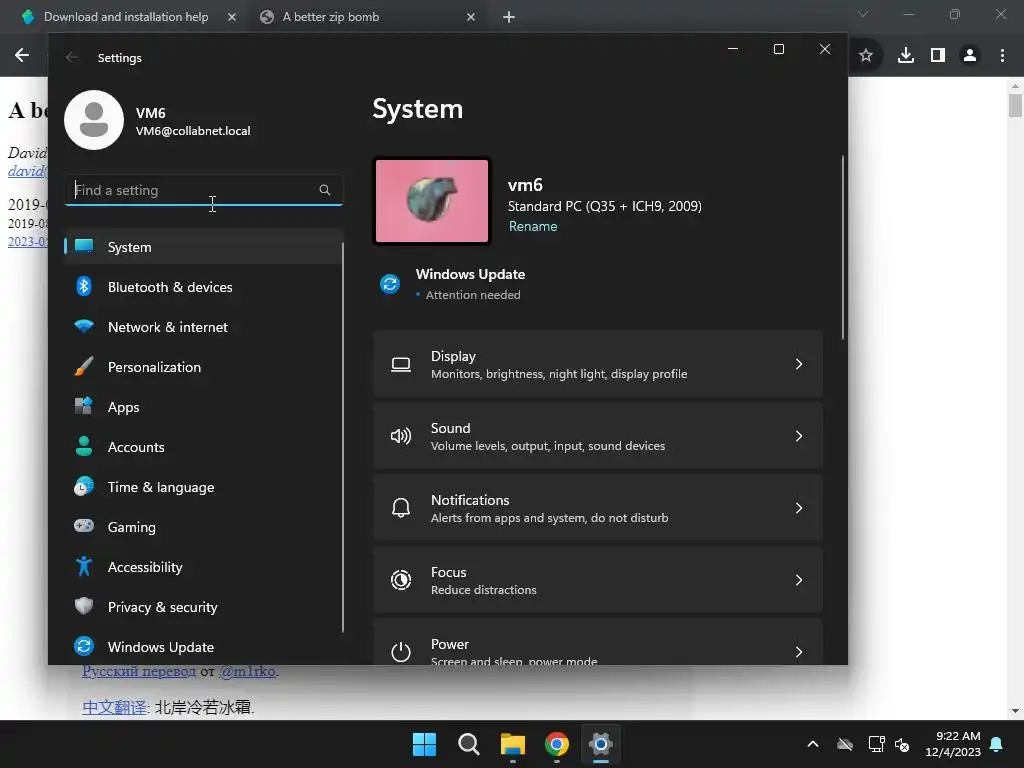Click the Apps icon in sidebar
1024x768 pixels.
84,406
